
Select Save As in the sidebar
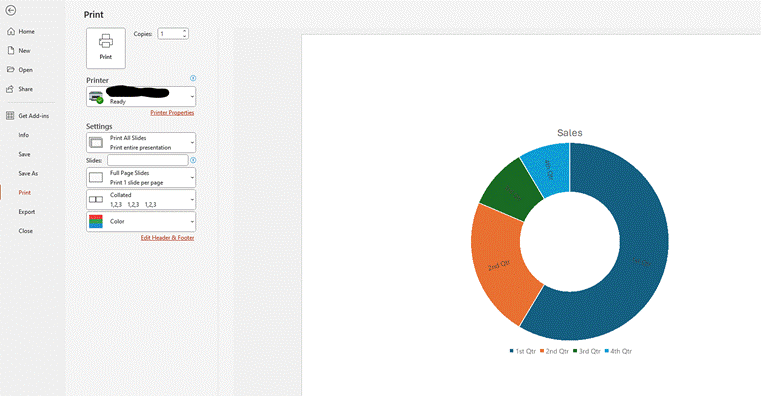tap(28, 173)
